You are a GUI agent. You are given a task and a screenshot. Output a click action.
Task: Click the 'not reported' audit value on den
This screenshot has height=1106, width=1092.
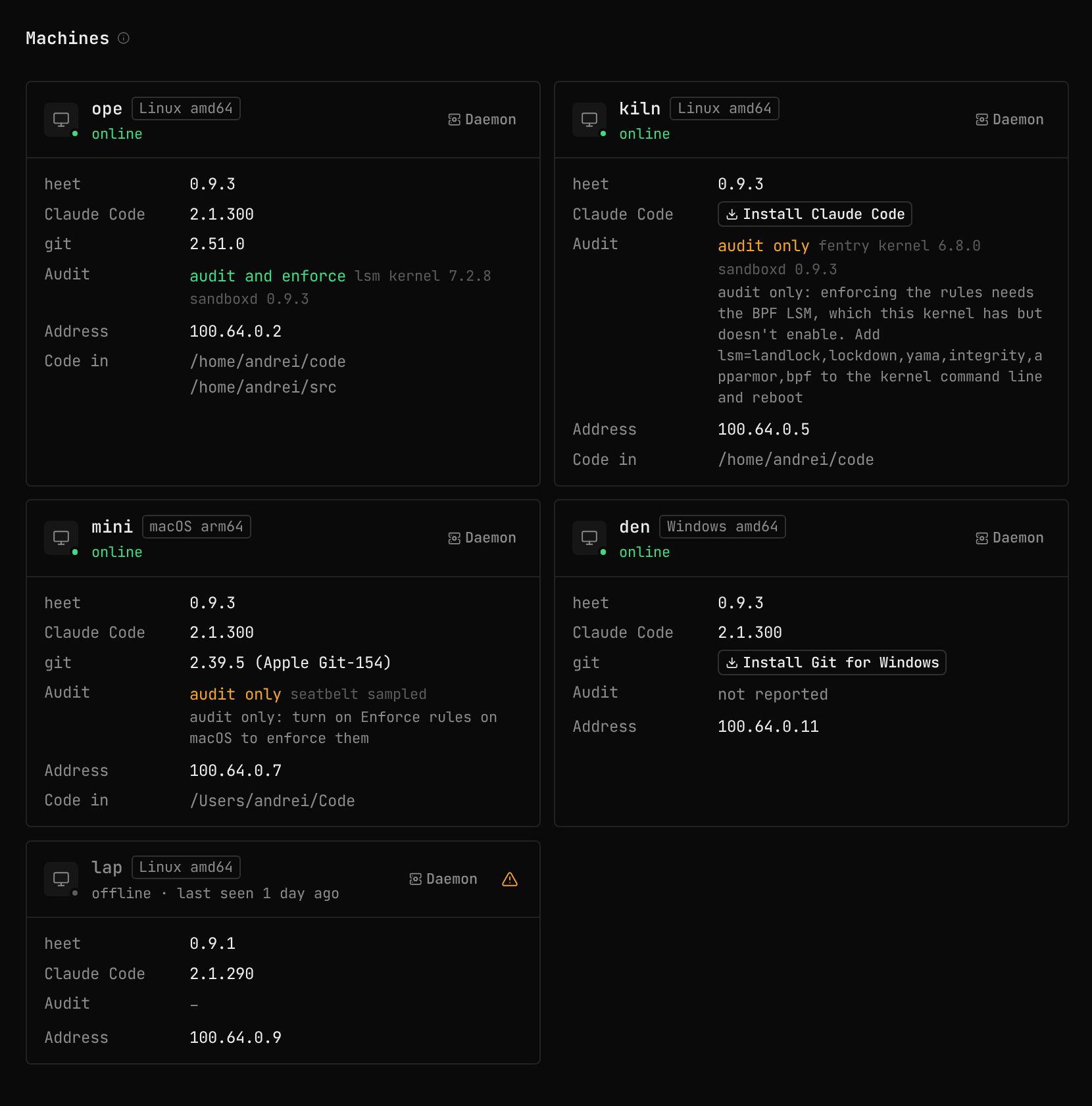[x=773, y=694]
